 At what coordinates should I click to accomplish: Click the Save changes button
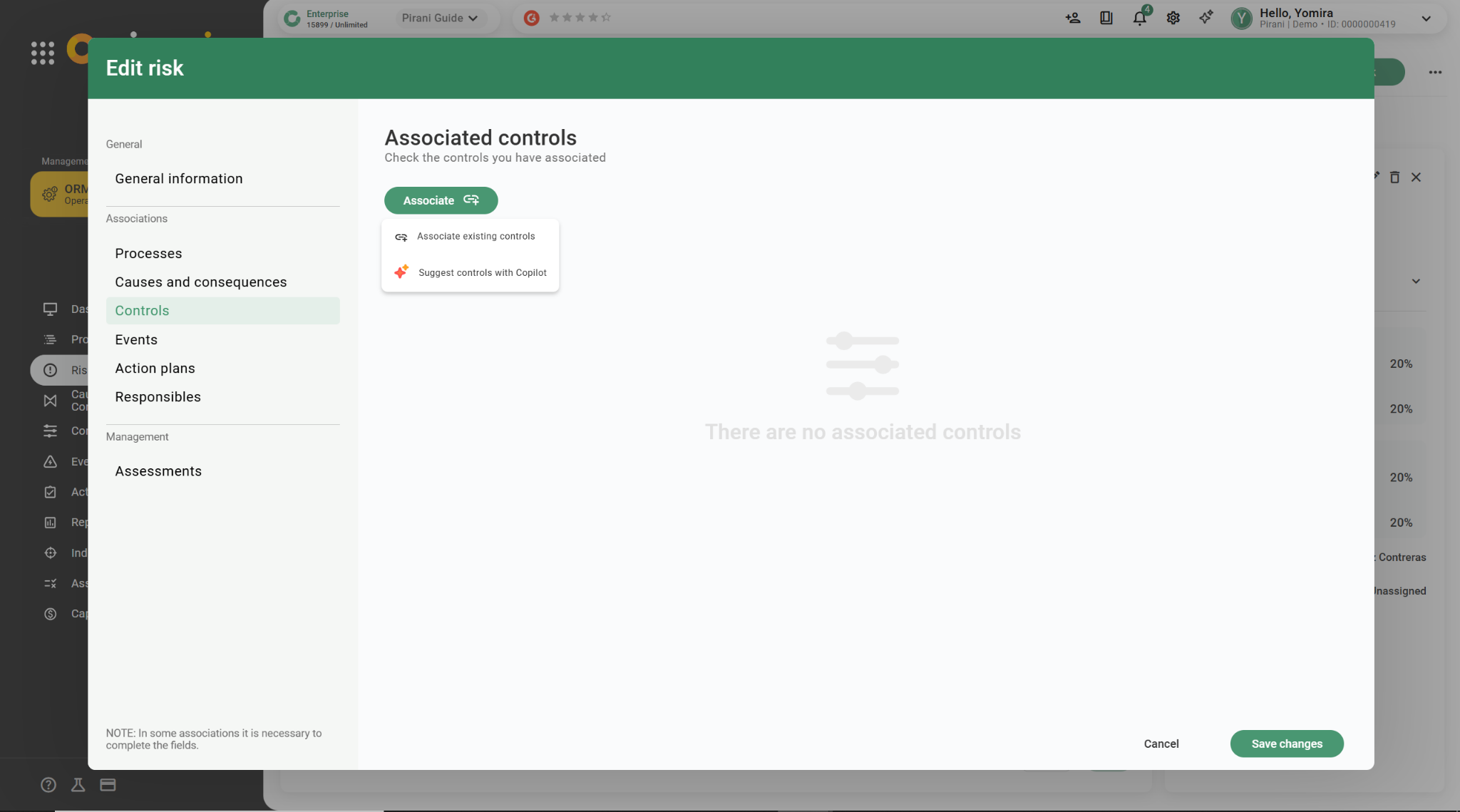point(1286,744)
